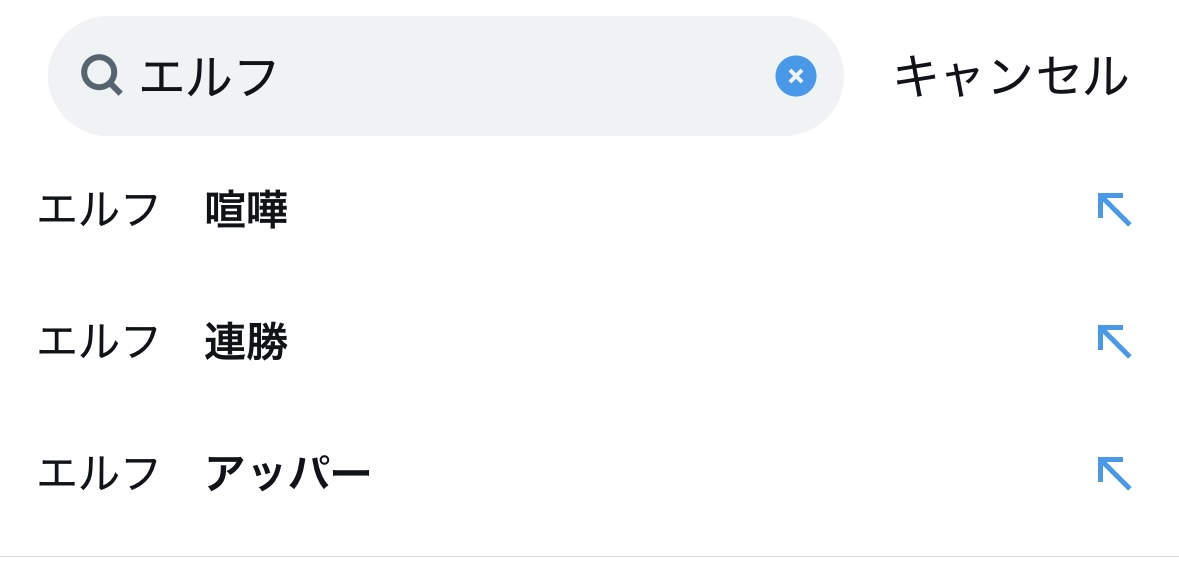Click the bold 喧嘩 keyword
This screenshot has width=1179, height=572.
246,211
